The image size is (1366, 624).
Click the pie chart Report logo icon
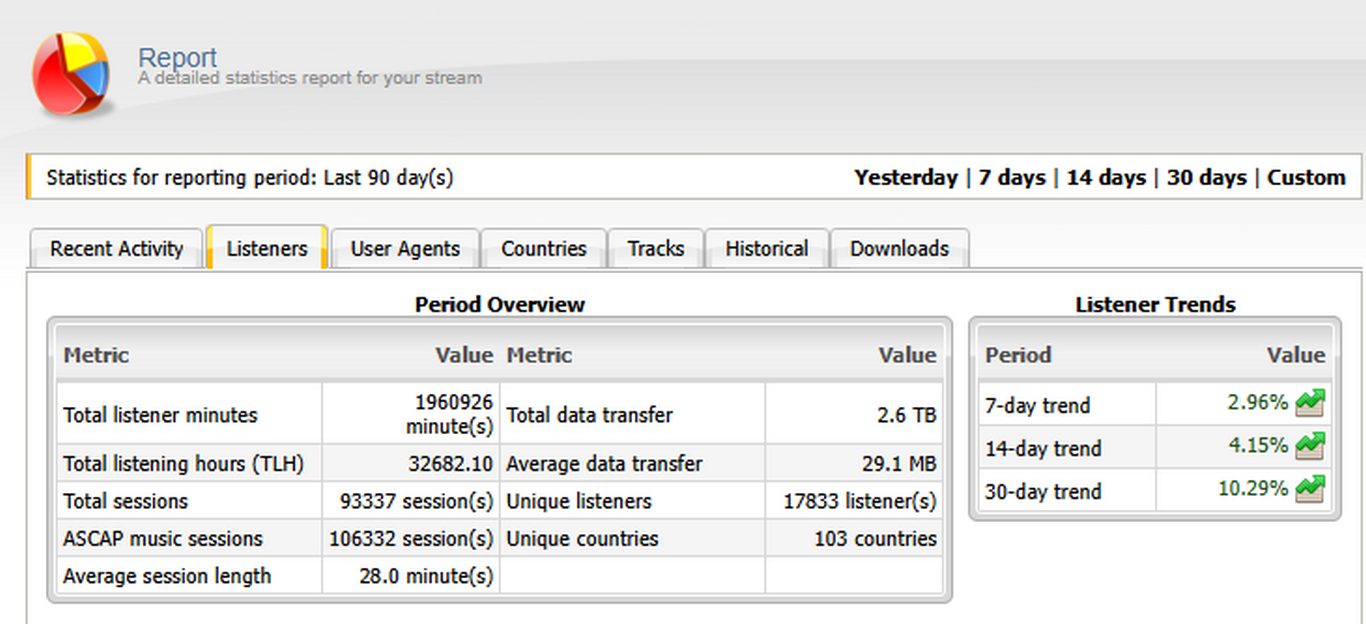(70, 74)
